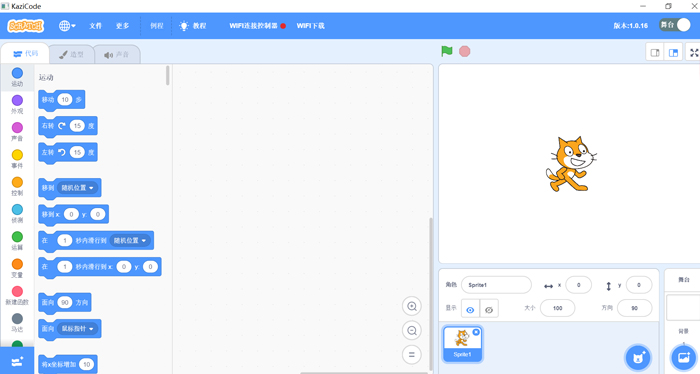Toggle the 舞台 switch in the top bar
This screenshot has height=374, width=700.
(675, 25)
